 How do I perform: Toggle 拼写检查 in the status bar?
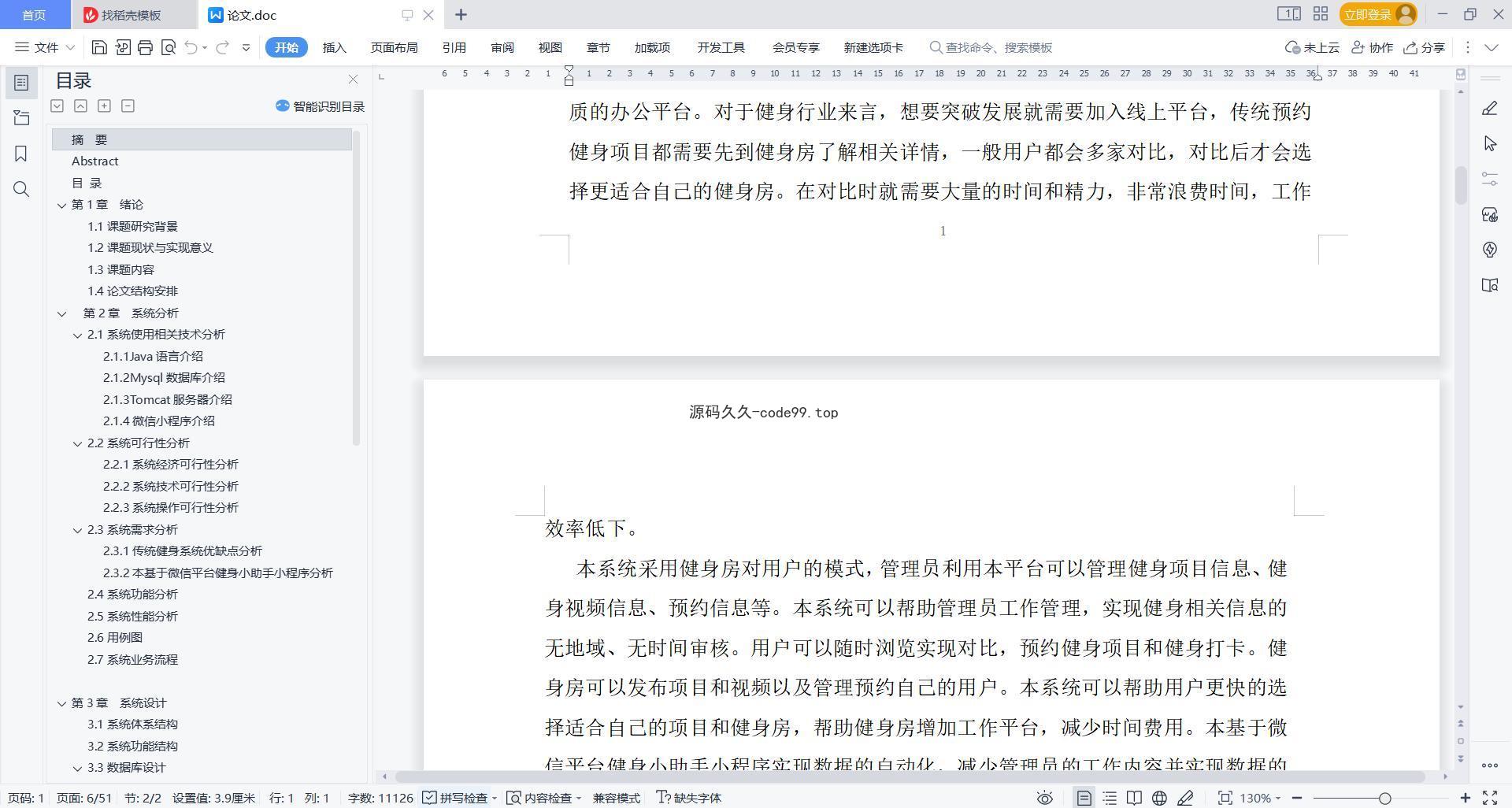[x=455, y=798]
